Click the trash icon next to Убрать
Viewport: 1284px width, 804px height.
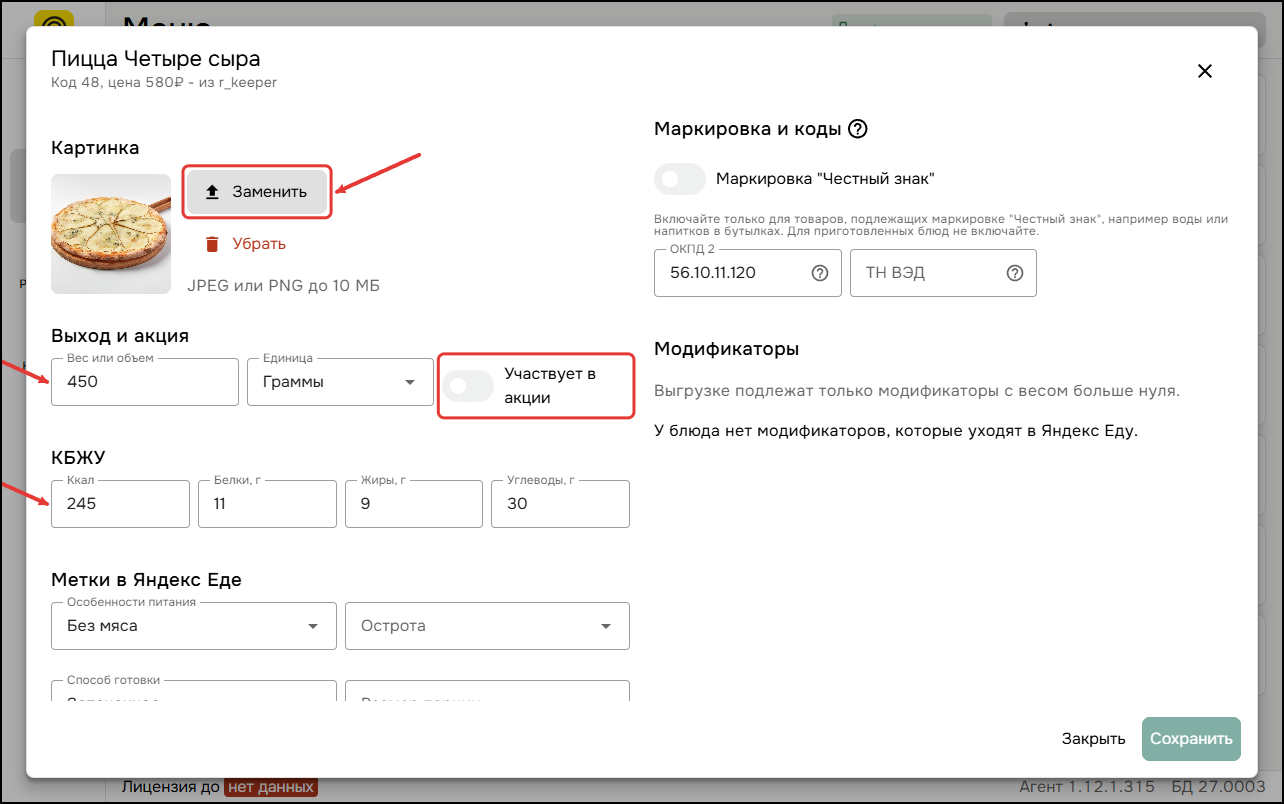click(212, 244)
